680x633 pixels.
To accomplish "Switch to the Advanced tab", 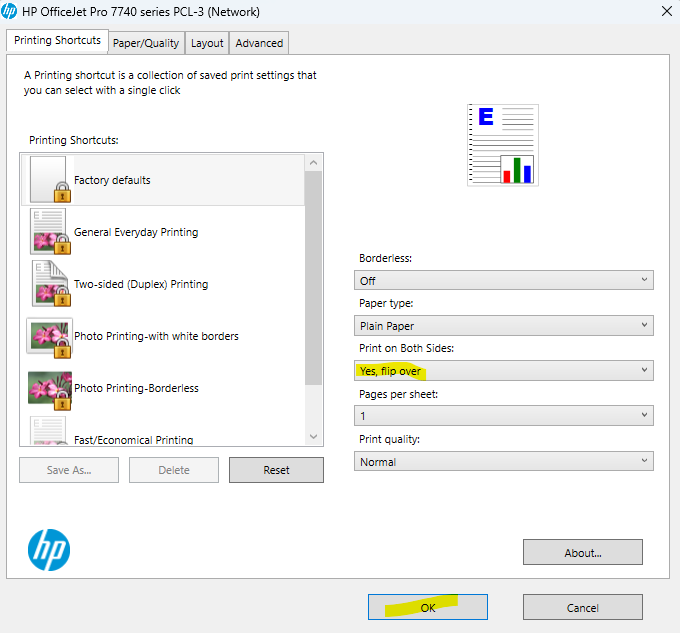I will click(x=259, y=43).
